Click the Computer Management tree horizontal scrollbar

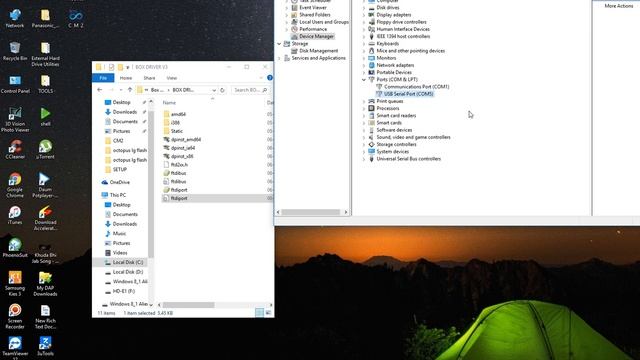tap(312, 212)
